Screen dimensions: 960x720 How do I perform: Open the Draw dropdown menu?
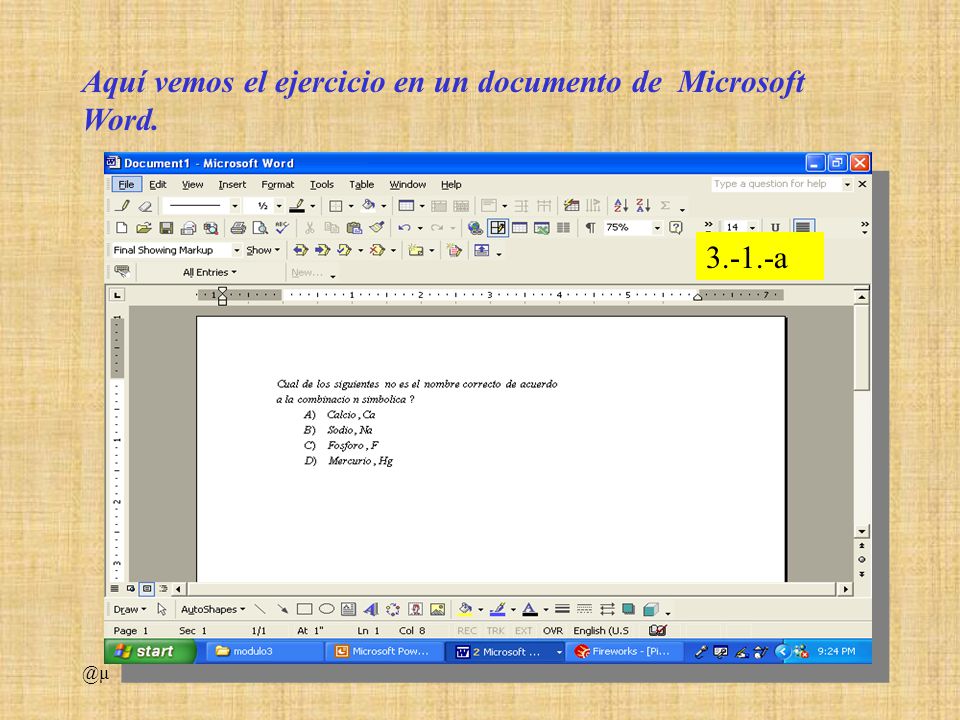click(130, 609)
